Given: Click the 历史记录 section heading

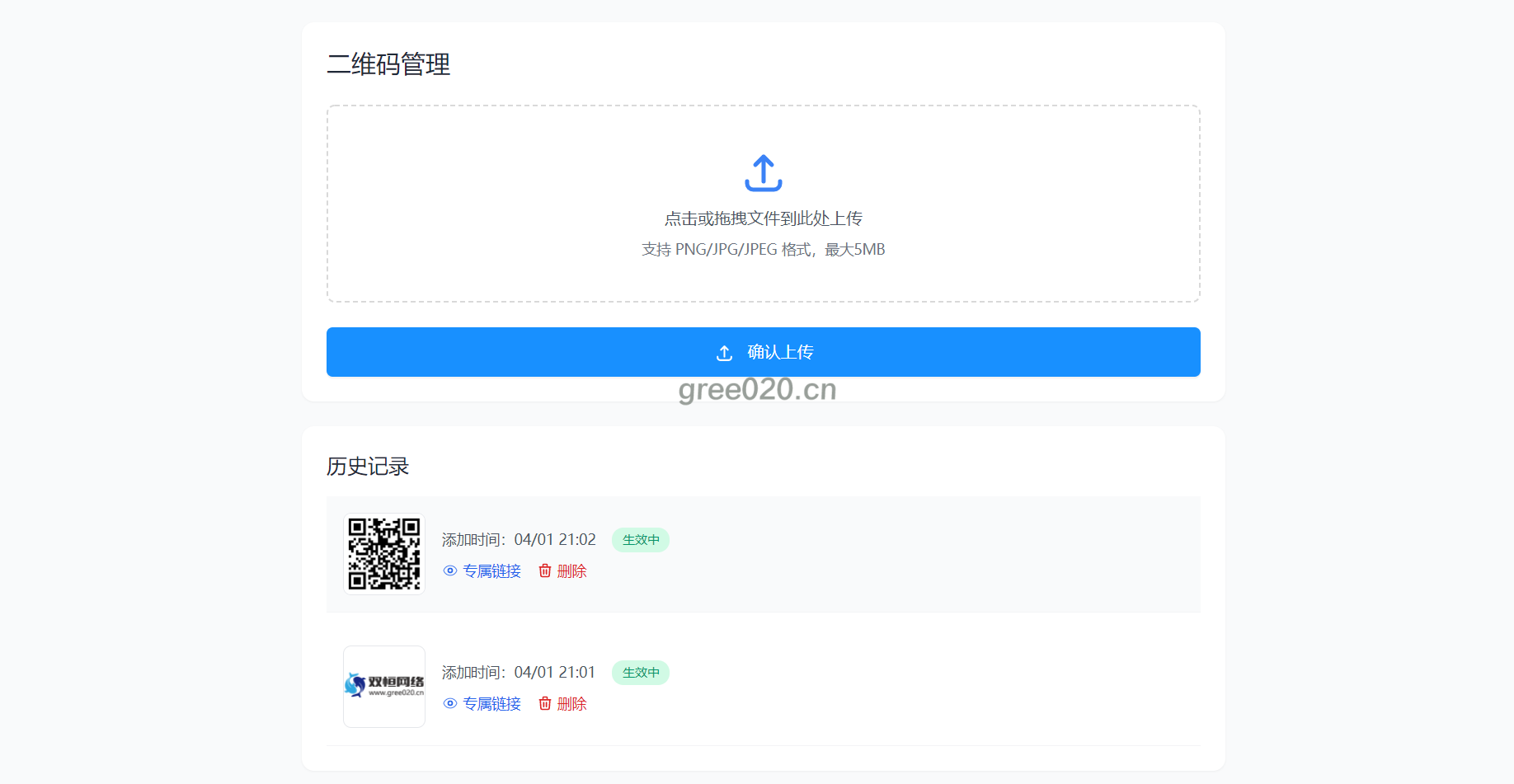Looking at the screenshot, I should (x=368, y=467).
